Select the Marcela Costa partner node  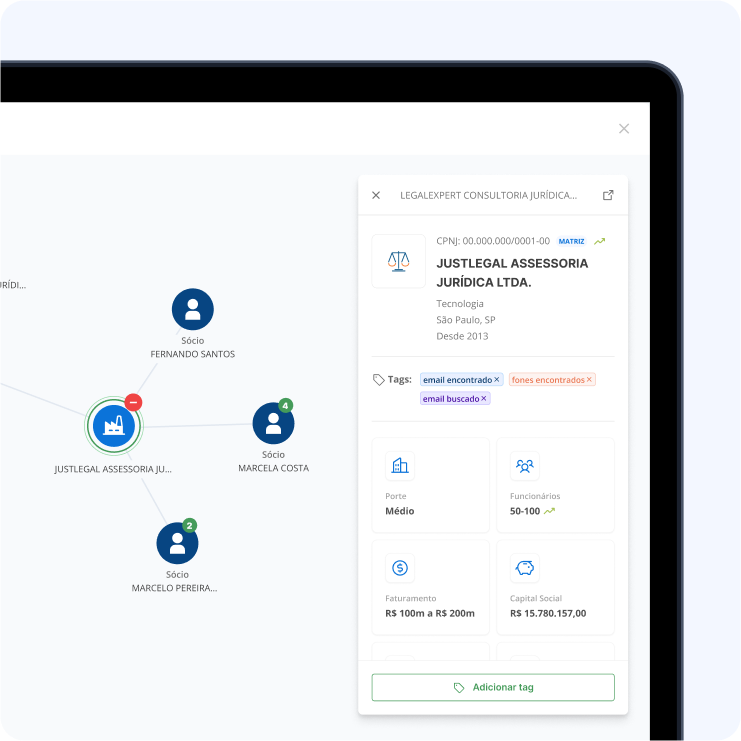point(273,424)
